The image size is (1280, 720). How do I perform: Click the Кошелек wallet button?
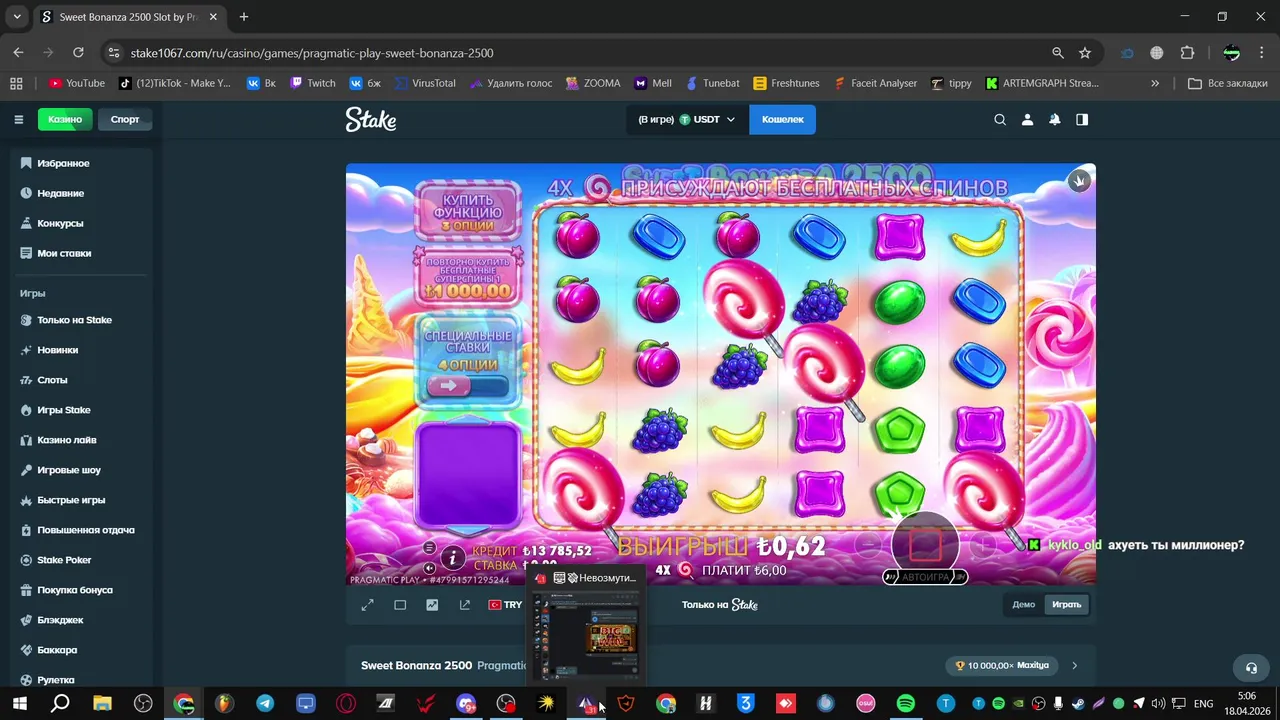[782, 119]
